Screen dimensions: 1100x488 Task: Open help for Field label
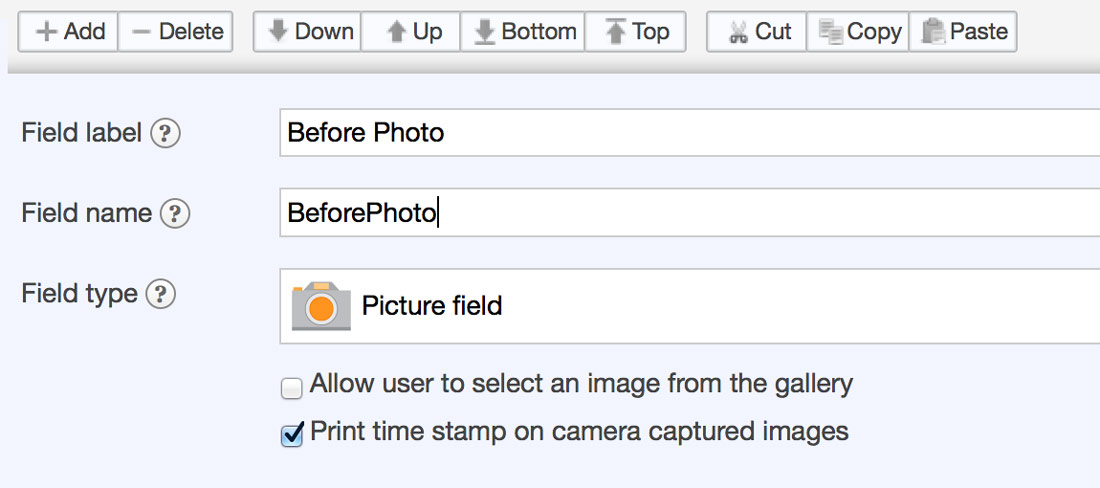click(166, 133)
